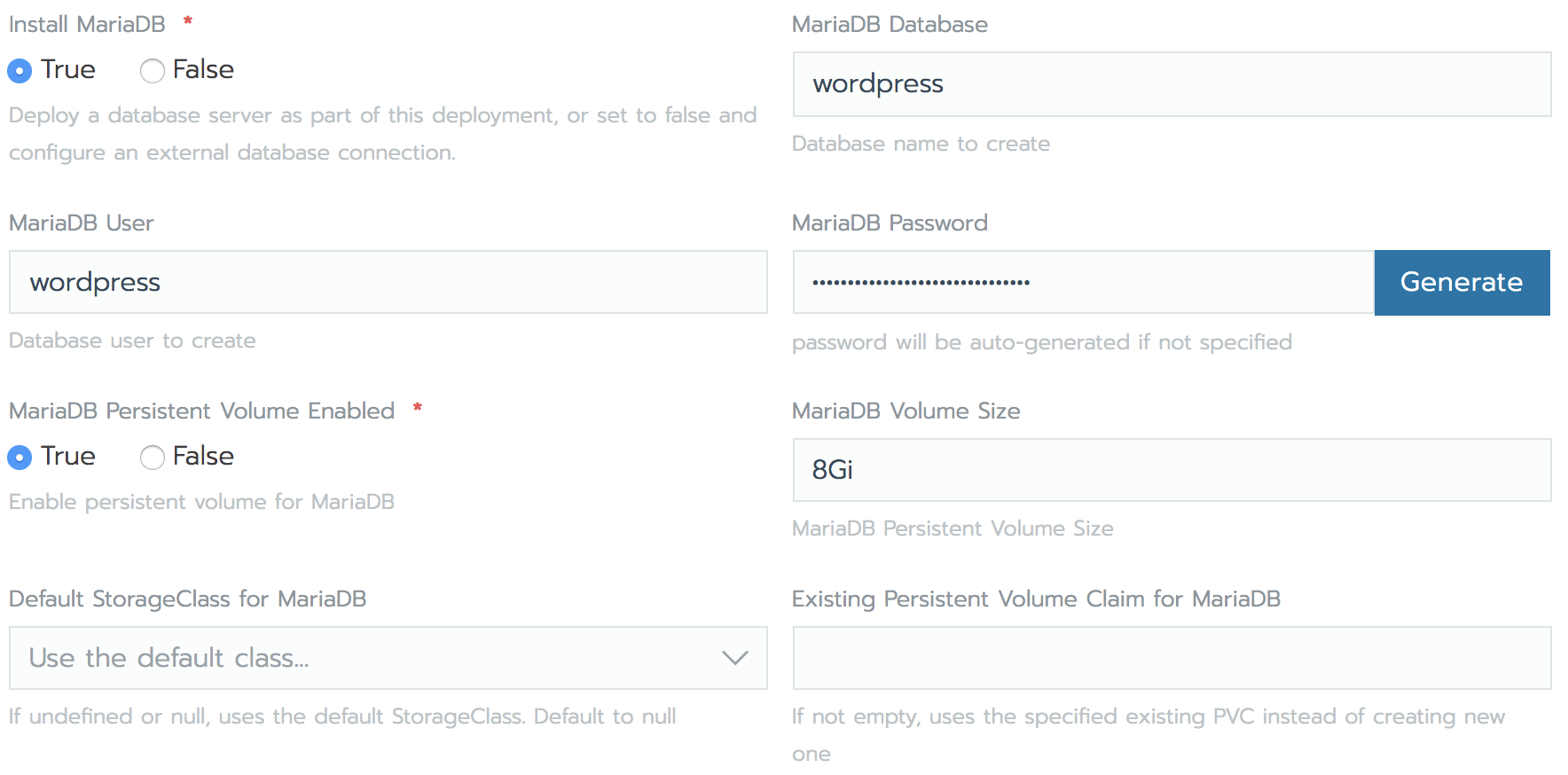Screen dimensions: 1568x775
Task: Click the StorageClass dropdown chevron
Action: [x=733, y=658]
